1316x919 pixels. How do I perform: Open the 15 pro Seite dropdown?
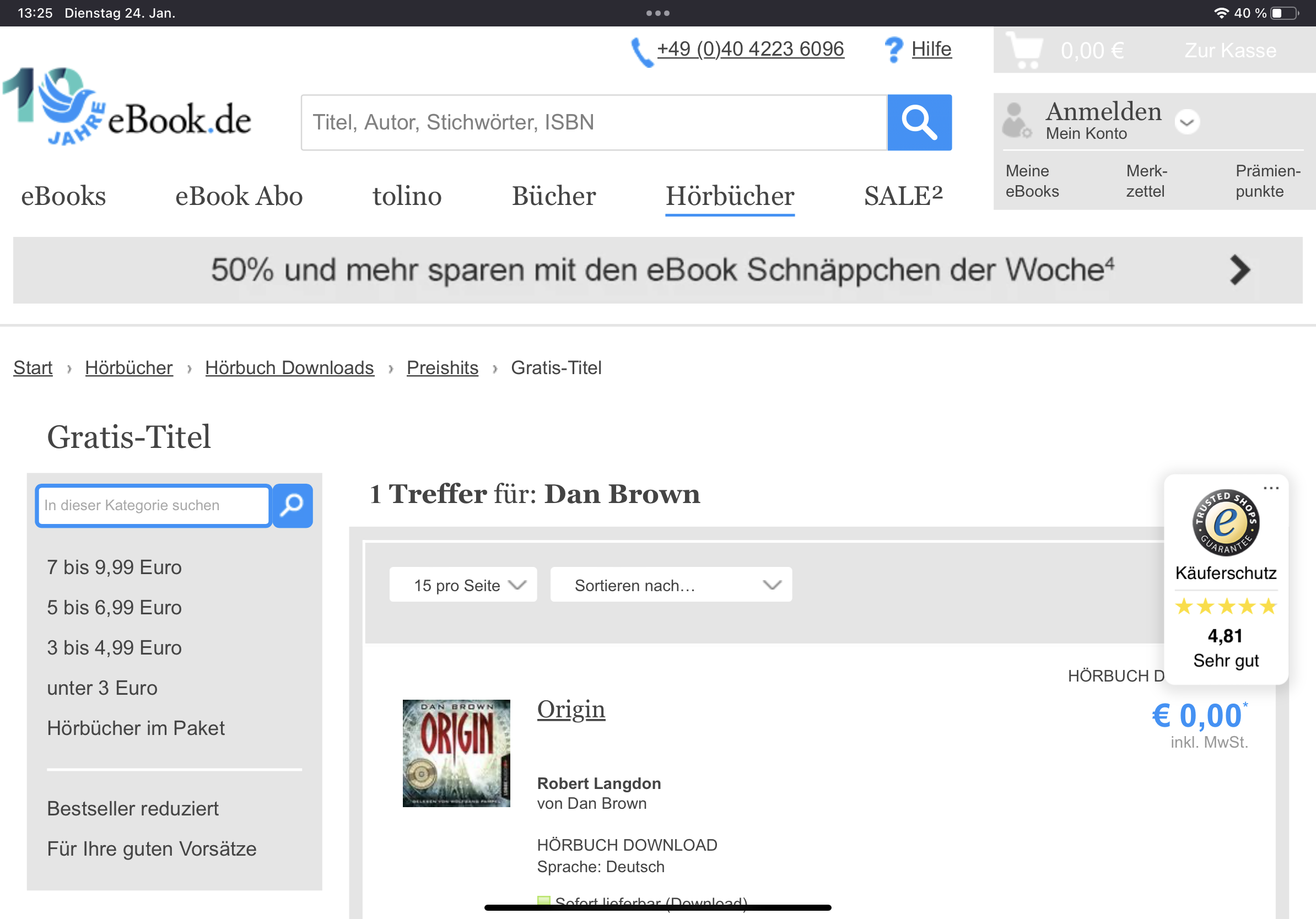pyautogui.click(x=462, y=585)
